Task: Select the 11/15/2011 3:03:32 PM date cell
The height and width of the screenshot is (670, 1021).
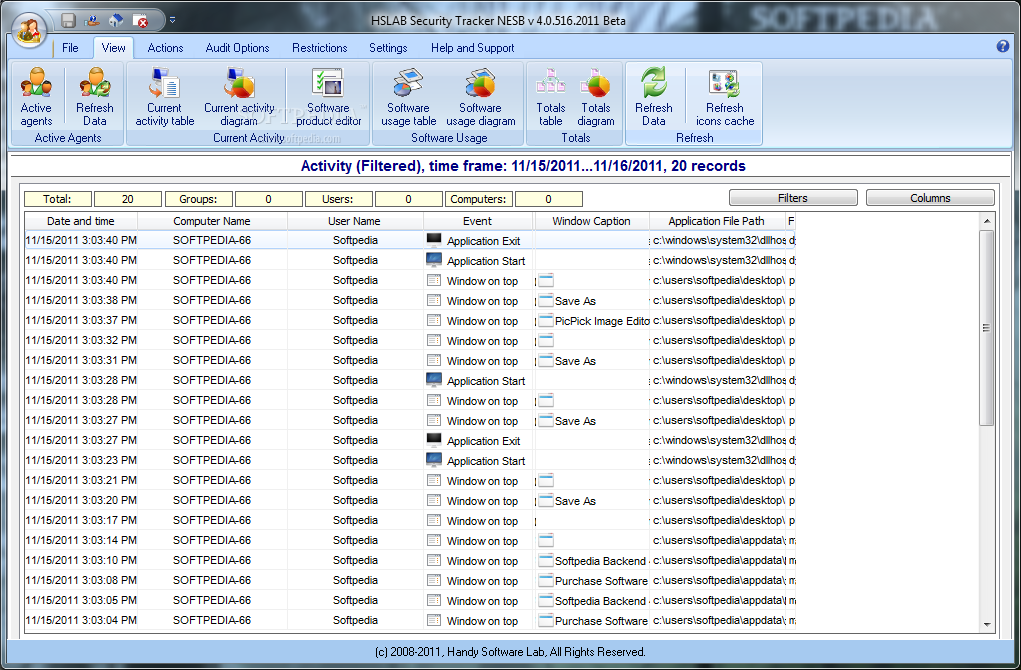Action: click(x=81, y=340)
